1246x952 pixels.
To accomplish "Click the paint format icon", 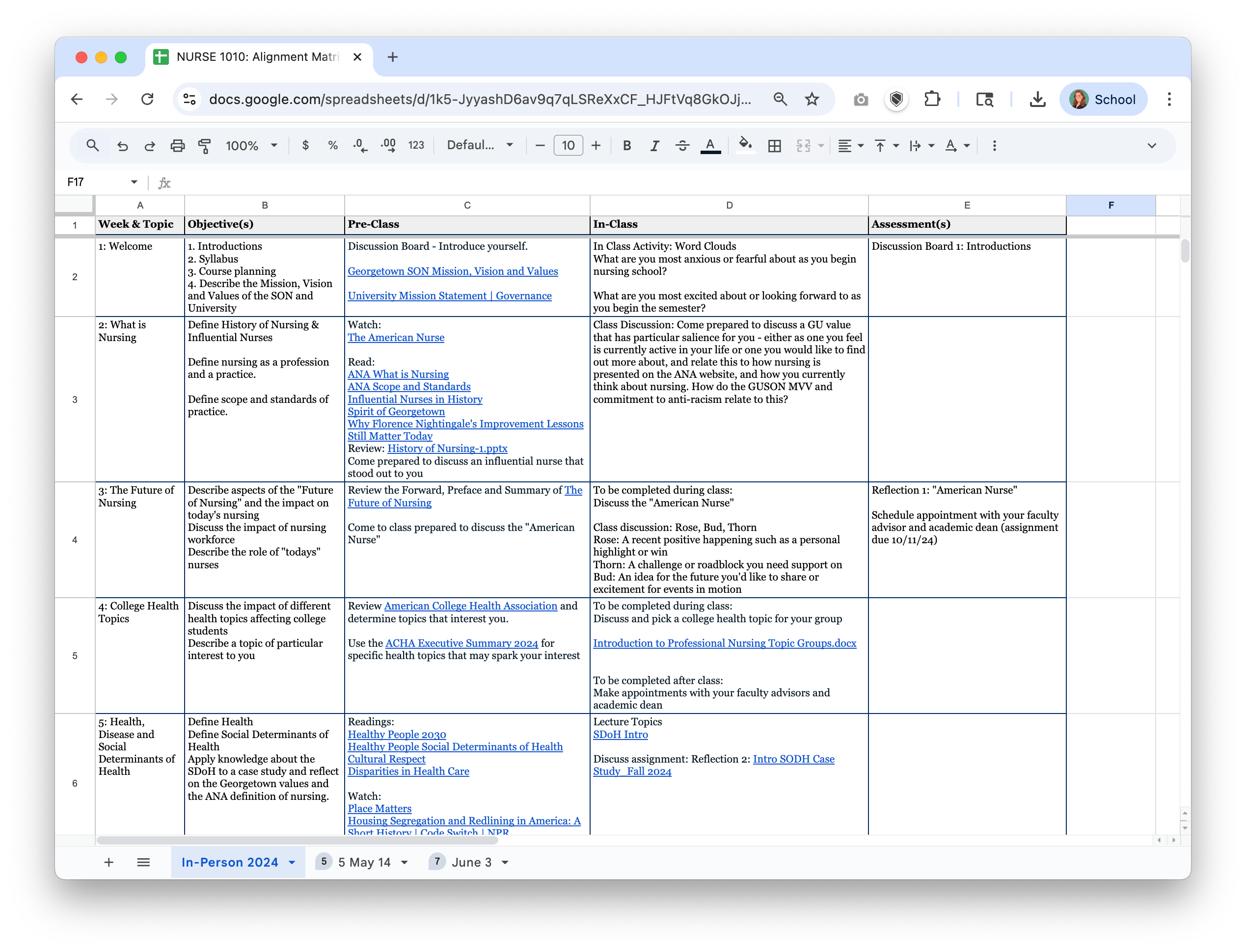I will (205, 146).
